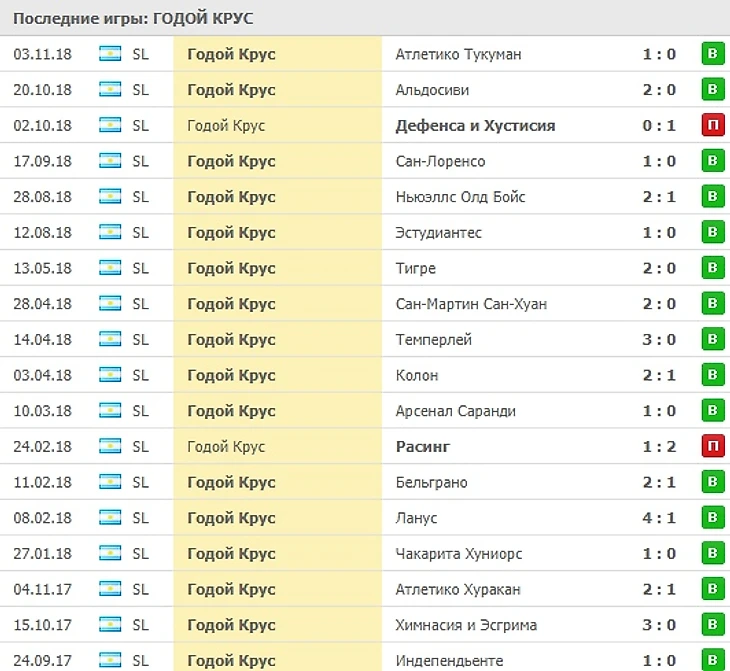The height and width of the screenshot is (671, 730).
Task: Open Годой Крус in the Колон match row
Action: coord(231,375)
